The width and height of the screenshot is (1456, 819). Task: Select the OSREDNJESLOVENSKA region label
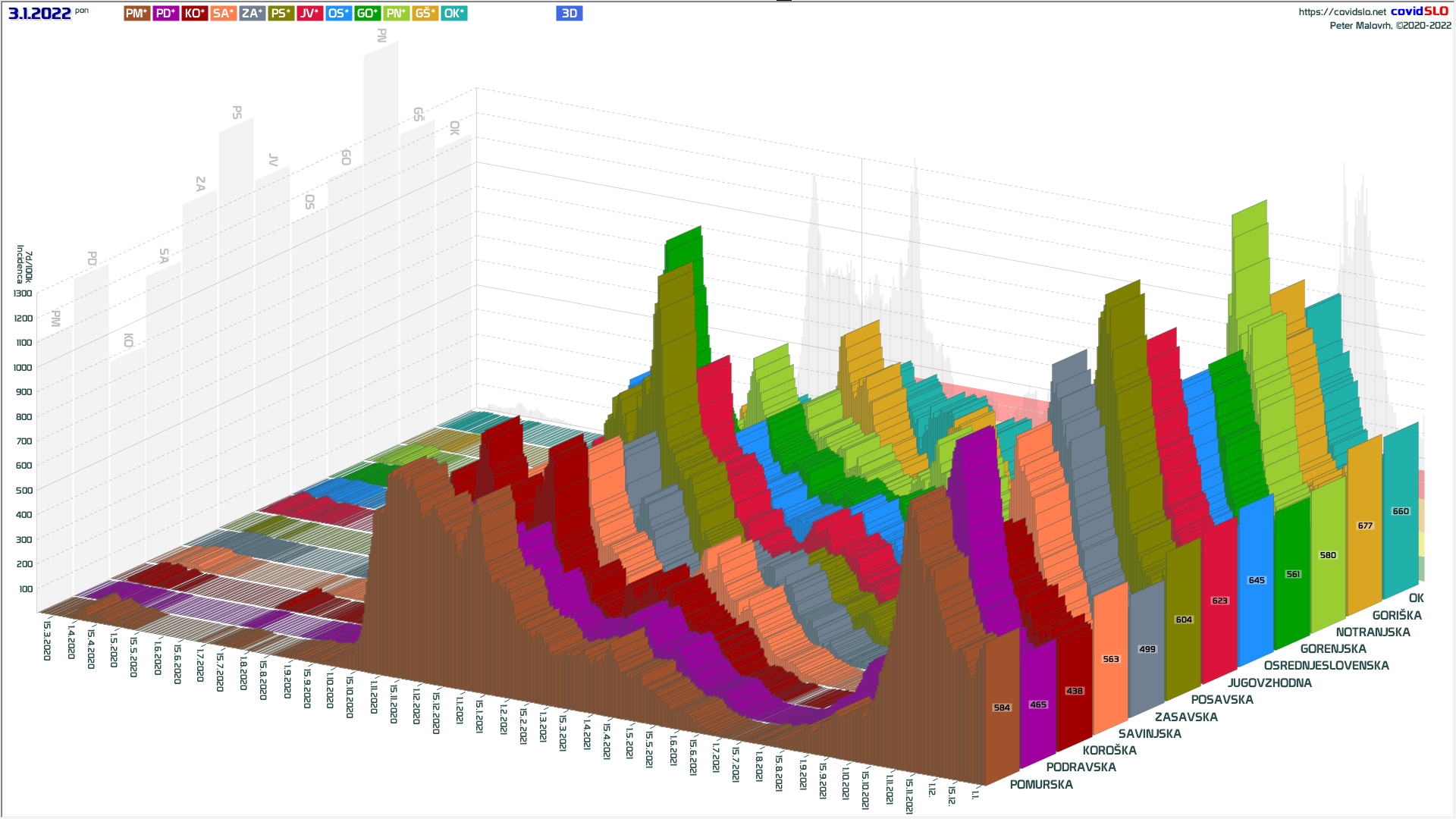pos(1326,665)
